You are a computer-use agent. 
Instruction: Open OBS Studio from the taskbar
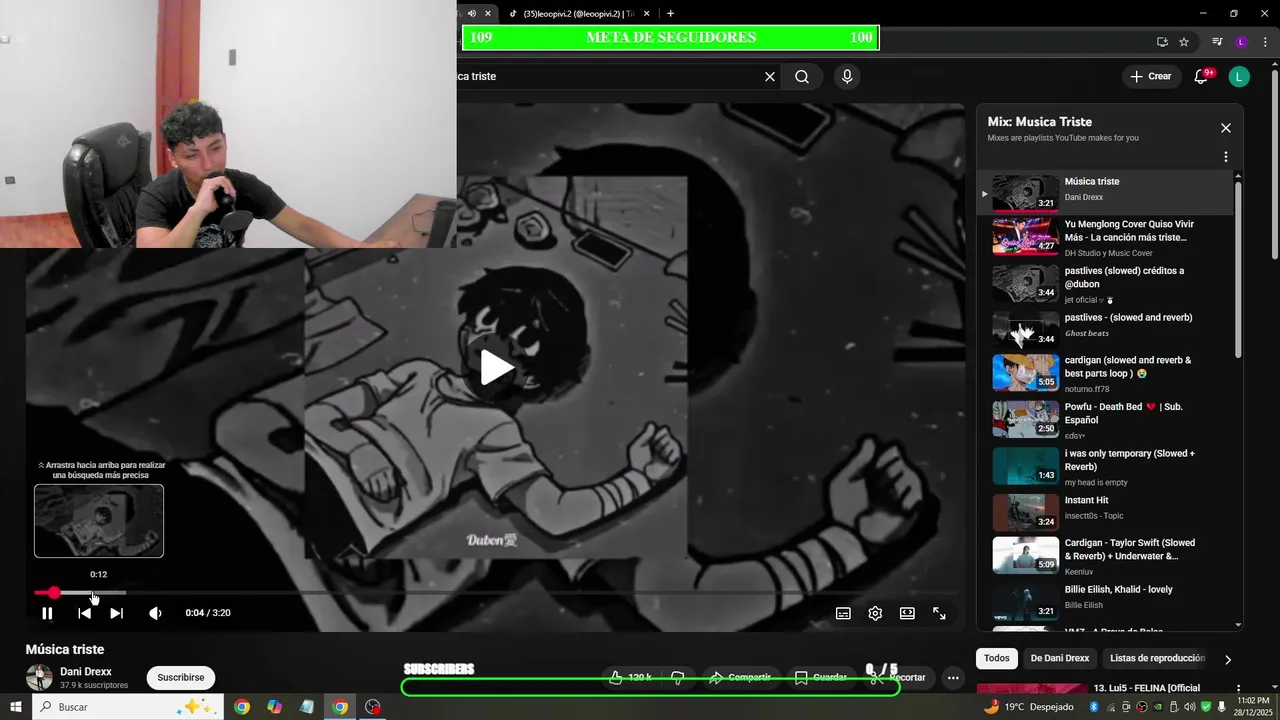click(x=373, y=707)
